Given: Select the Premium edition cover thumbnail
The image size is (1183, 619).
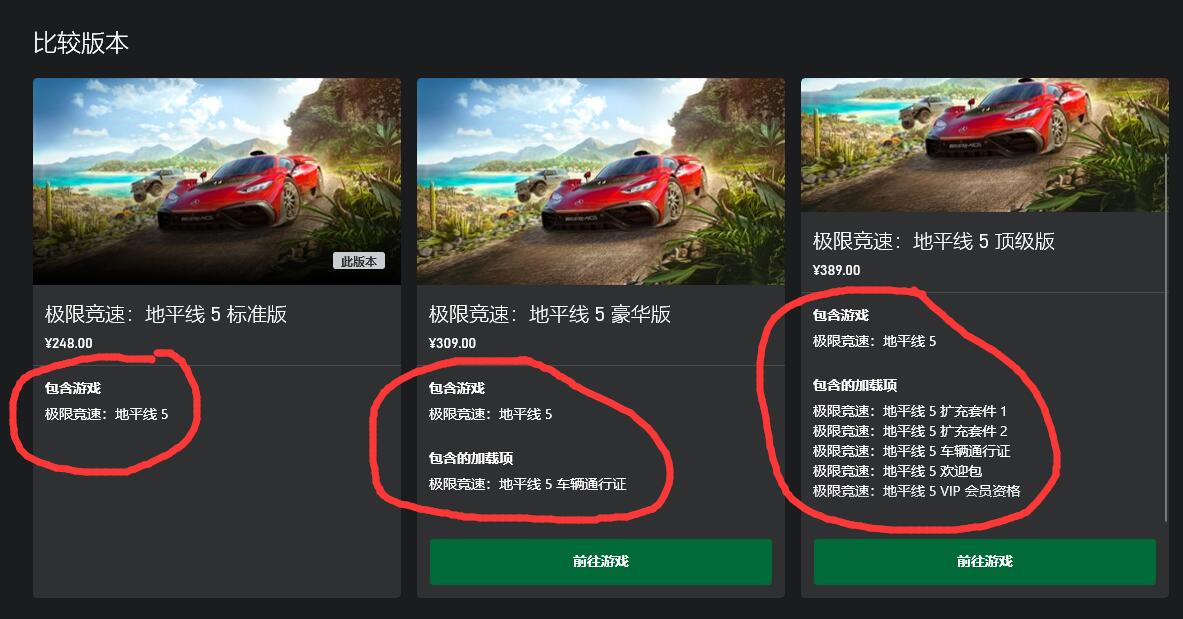Looking at the screenshot, I should [985, 145].
